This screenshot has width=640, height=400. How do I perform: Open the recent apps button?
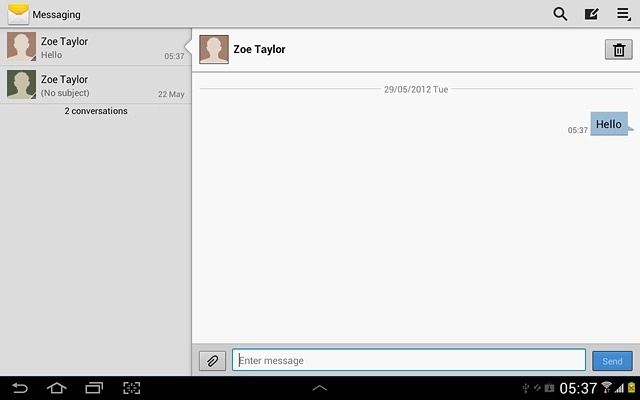(x=94, y=388)
